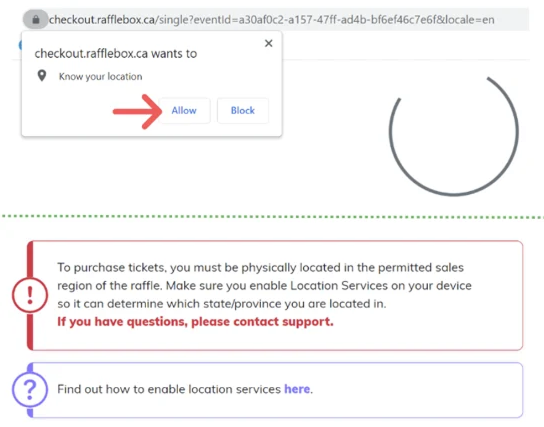The height and width of the screenshot is (427, 544).
Task: Click the blue icon hidden behind popup
Action: (x=20, y=45)
